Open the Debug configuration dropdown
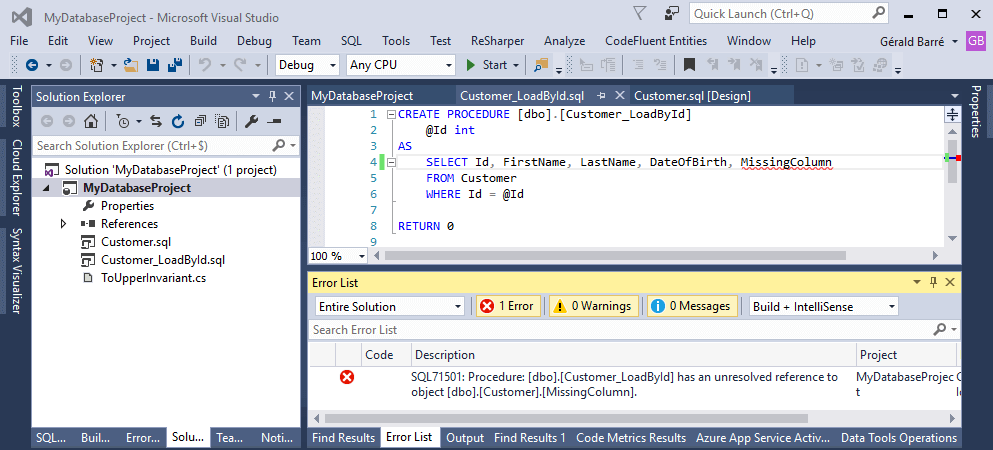993x450 pixels. 307,65
